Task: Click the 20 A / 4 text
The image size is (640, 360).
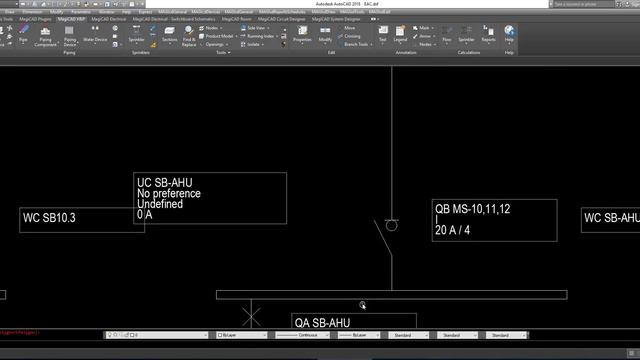Action: pyautogui.click(x=452, y=230)
